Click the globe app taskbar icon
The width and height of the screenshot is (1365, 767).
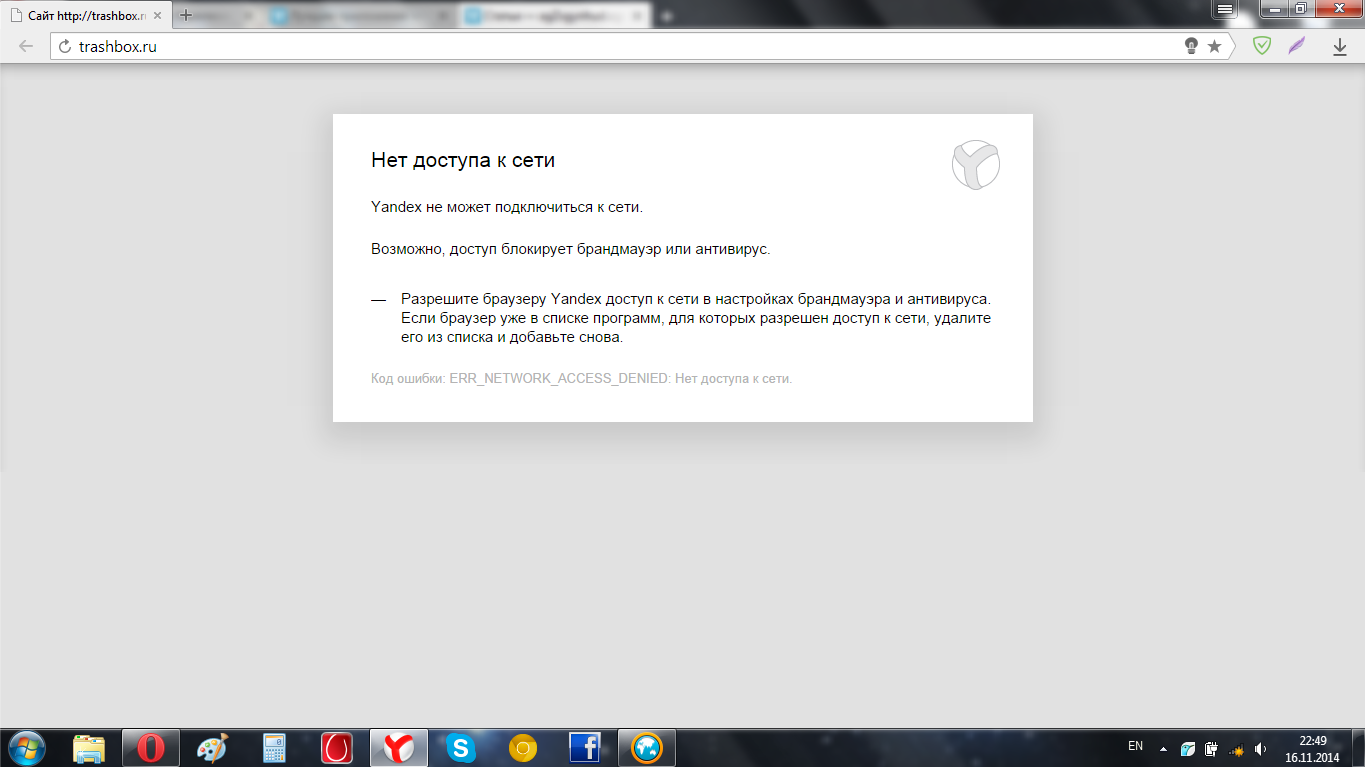[647, 748]
